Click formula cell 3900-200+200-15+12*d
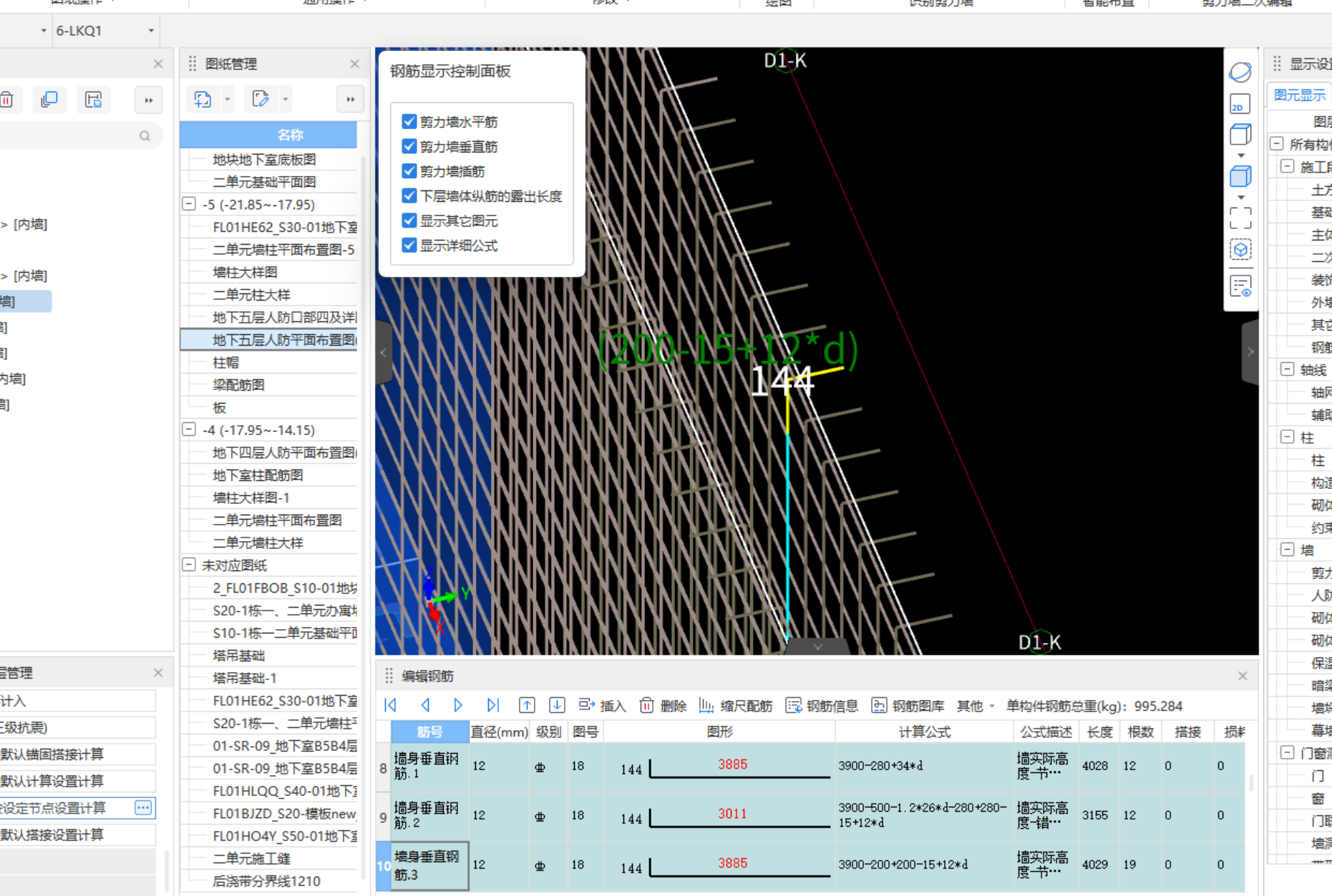 [x=923, y=865]
